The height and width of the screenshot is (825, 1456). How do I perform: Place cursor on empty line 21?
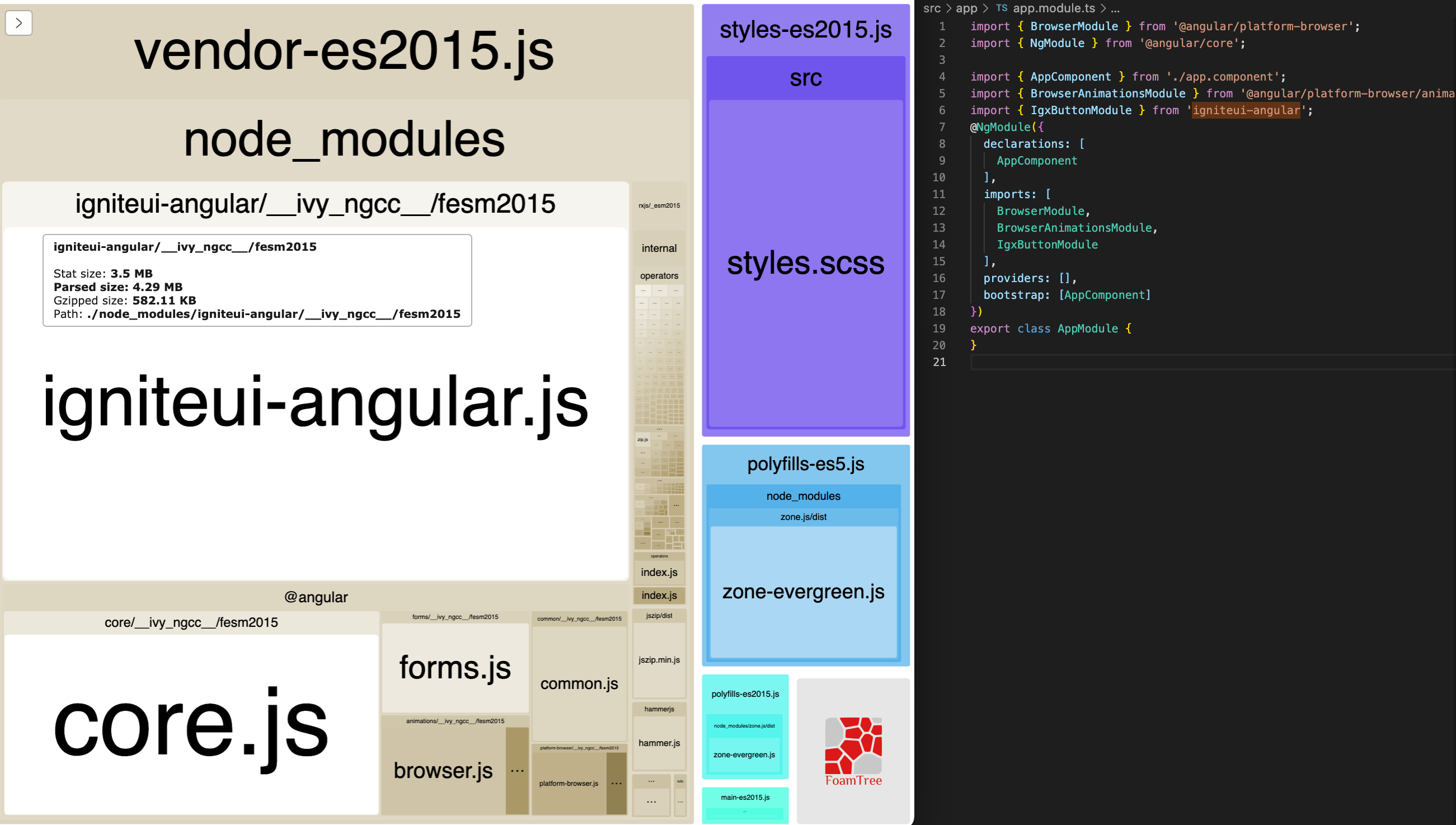1212,362
